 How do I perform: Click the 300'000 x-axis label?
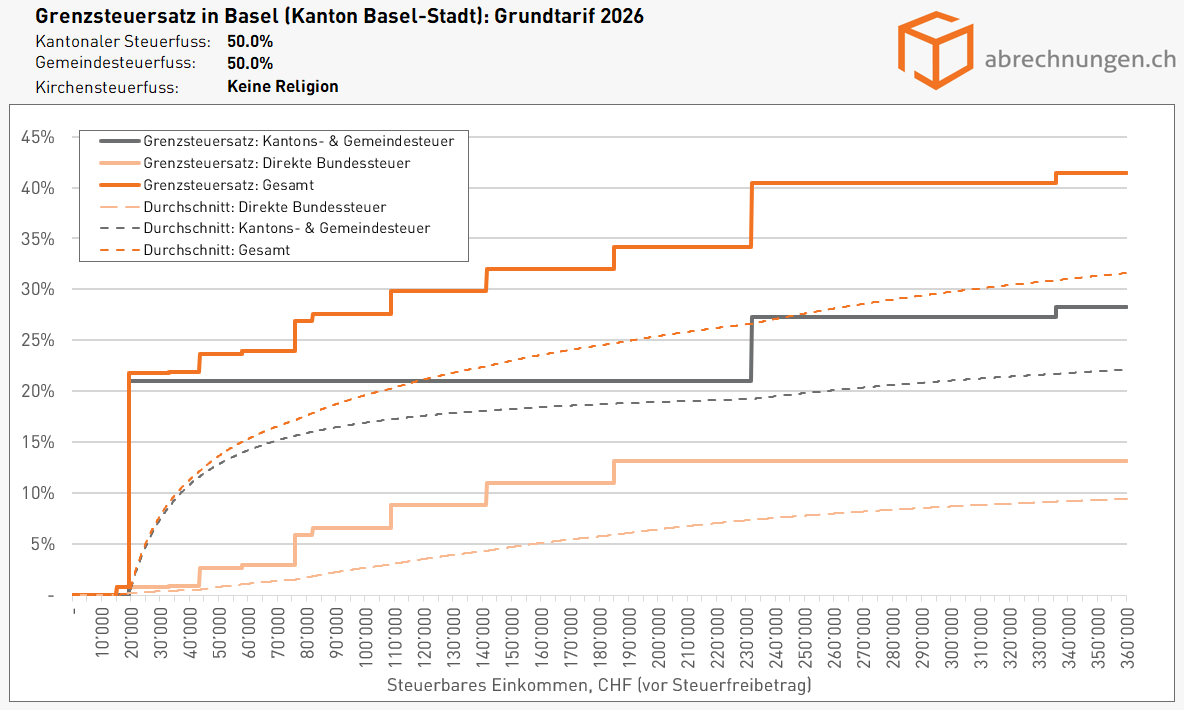(952, 636)
